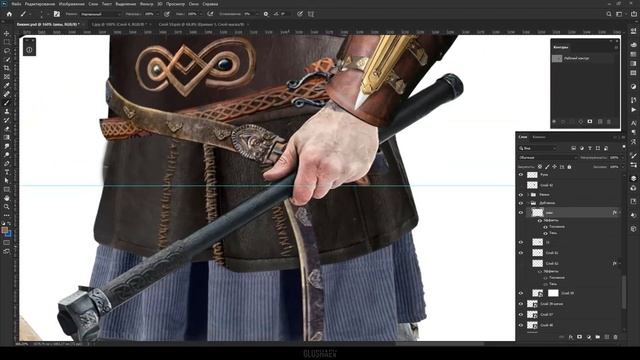
Task: Create a new adjustment layer icon
Action: 589,337
